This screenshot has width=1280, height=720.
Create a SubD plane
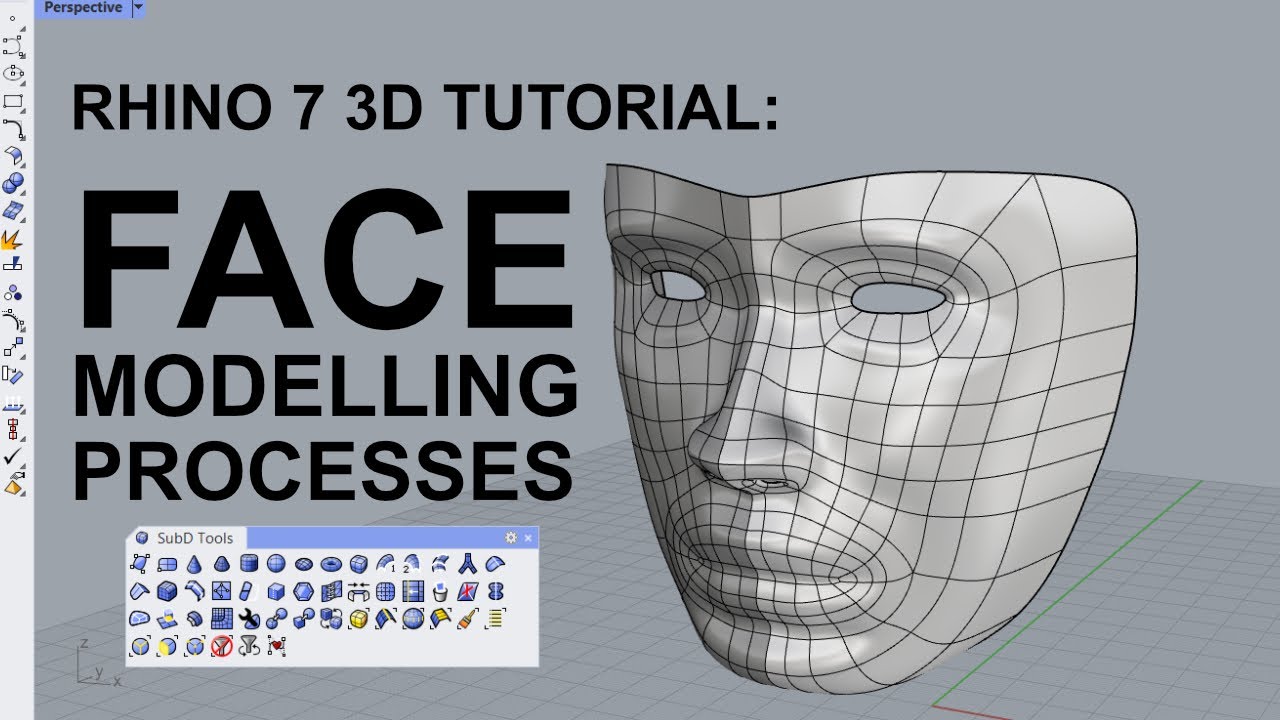coord(167,564)
